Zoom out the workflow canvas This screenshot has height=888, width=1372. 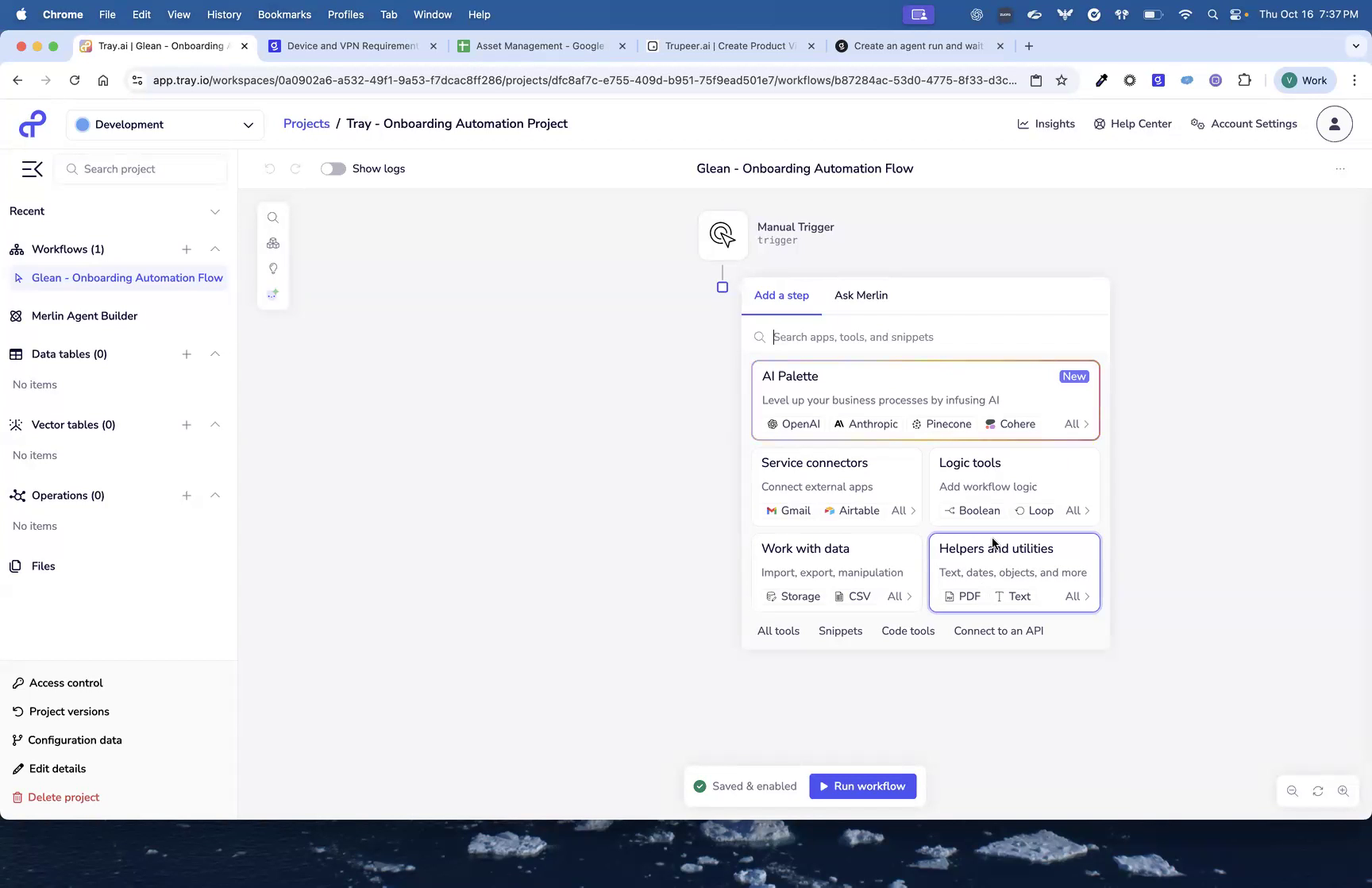point(1292,791)
